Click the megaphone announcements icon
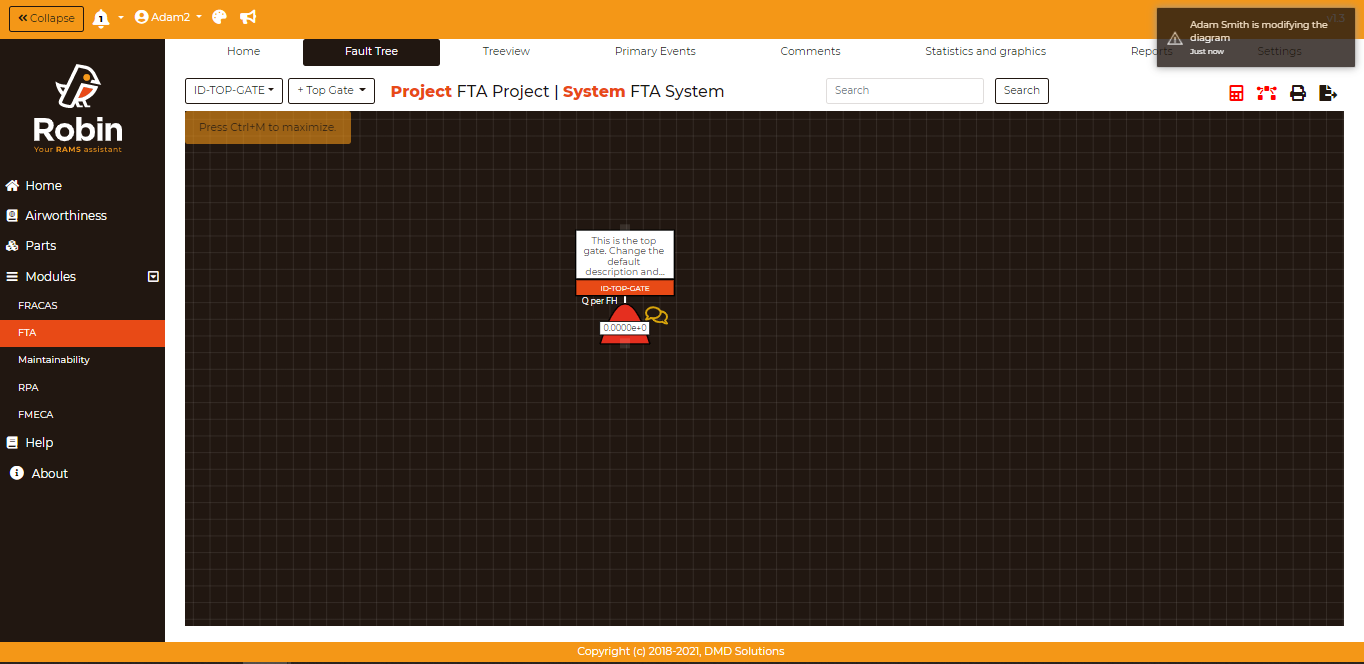Image resolution: width=1364 pixels, height=664 pixels. point(248,18)
